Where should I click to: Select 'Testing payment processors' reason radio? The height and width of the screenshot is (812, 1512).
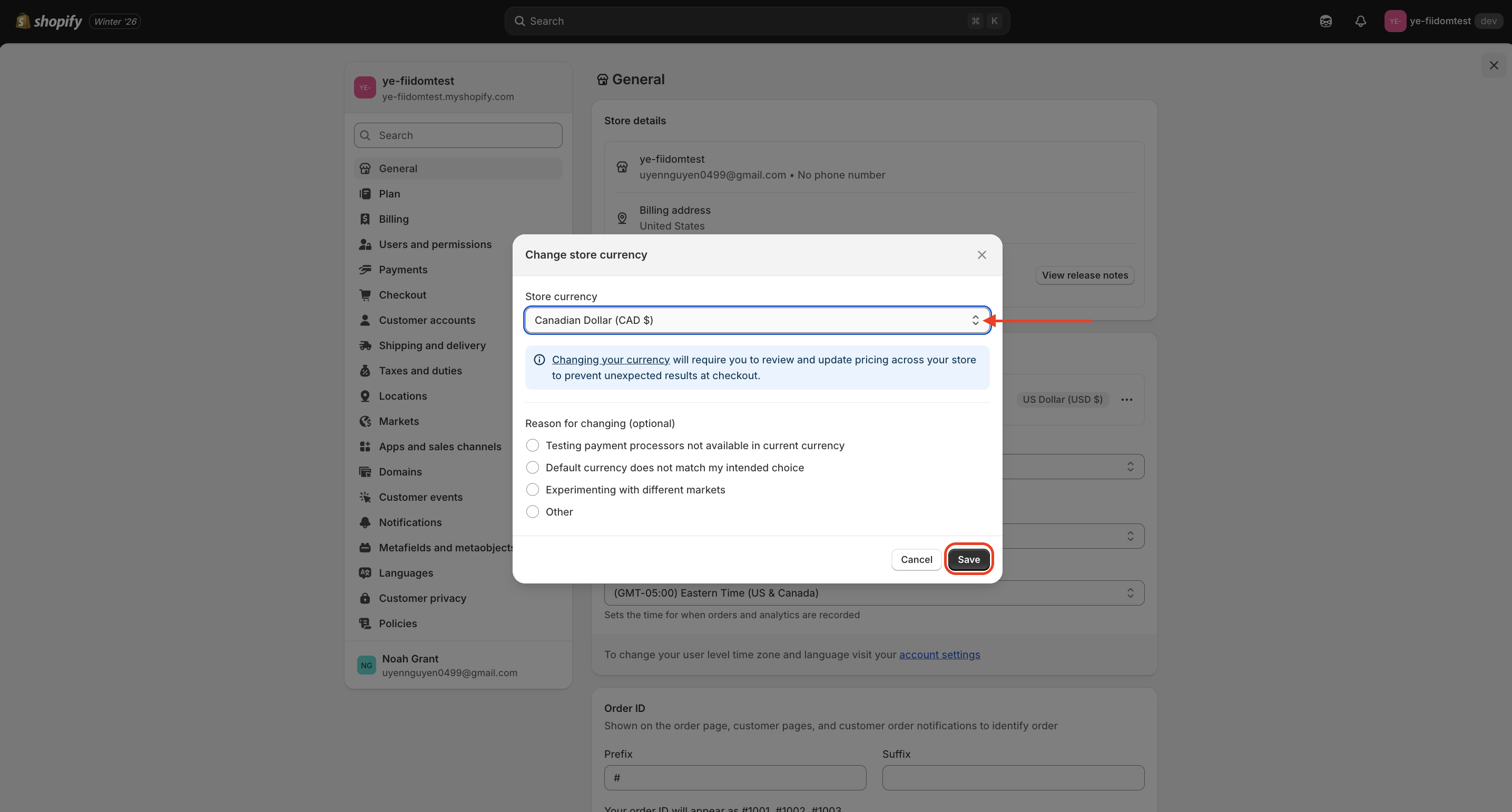pos(533,445)
